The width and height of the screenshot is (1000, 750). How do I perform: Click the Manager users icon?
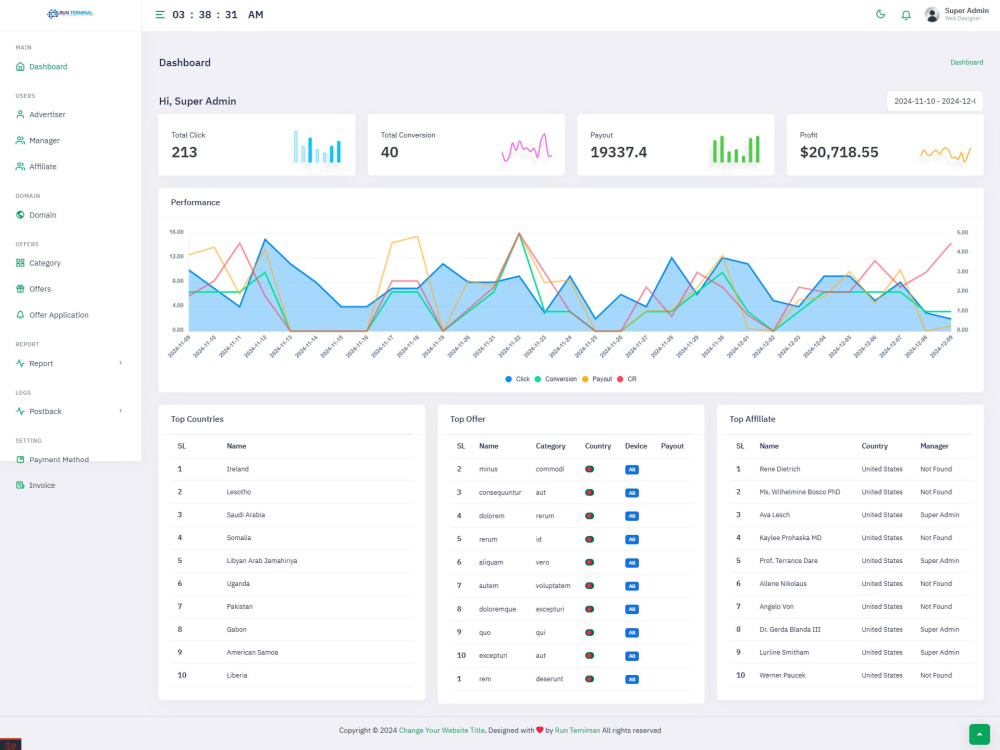[x=20, y=140]
